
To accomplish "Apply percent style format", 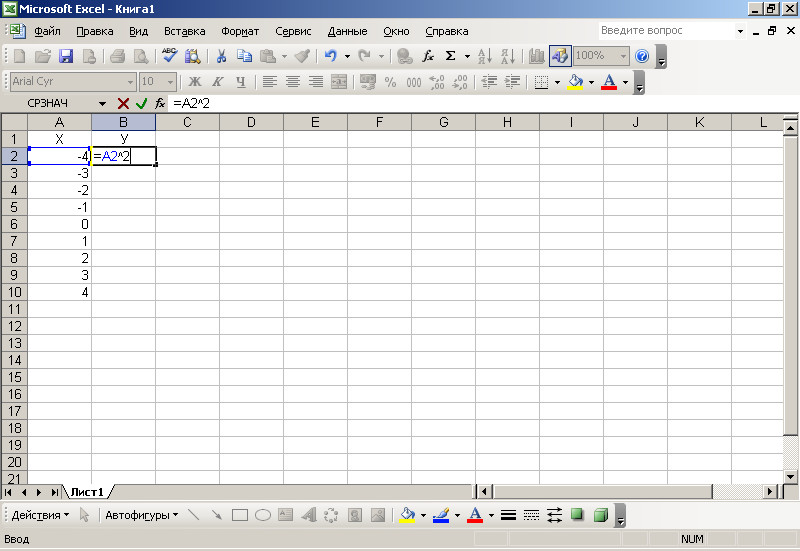I will click(x=390, y=82).
